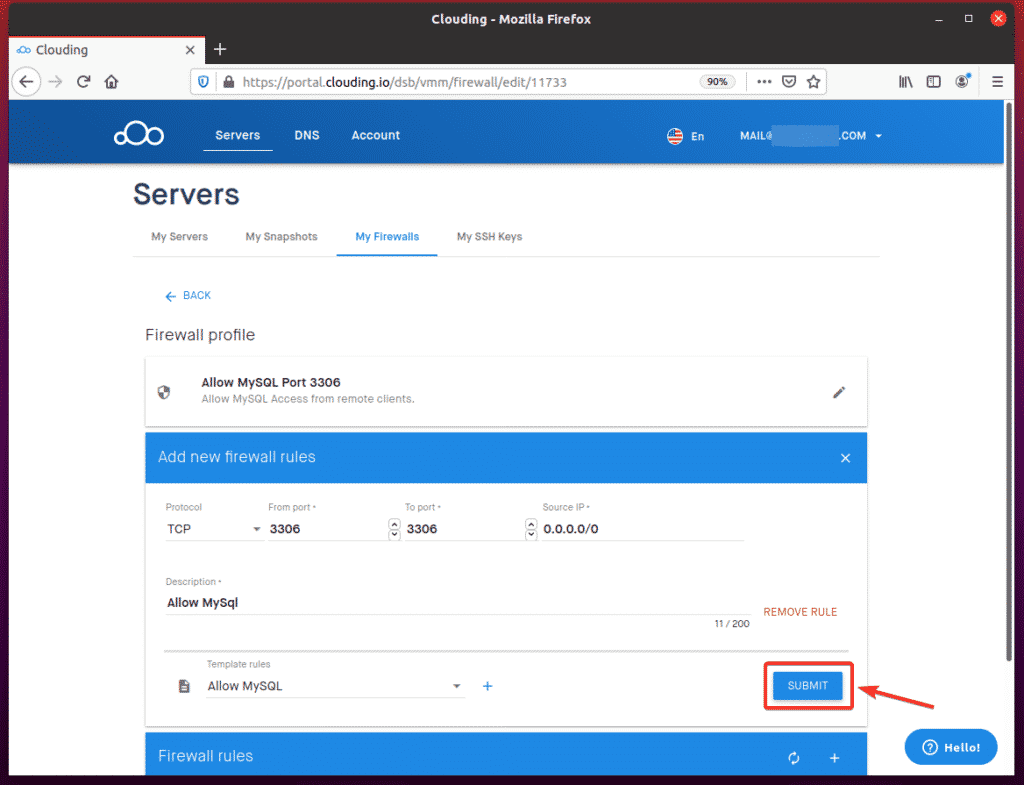
Task: Close the Add new firewall rules panel
Action: (x=845, y=458)
